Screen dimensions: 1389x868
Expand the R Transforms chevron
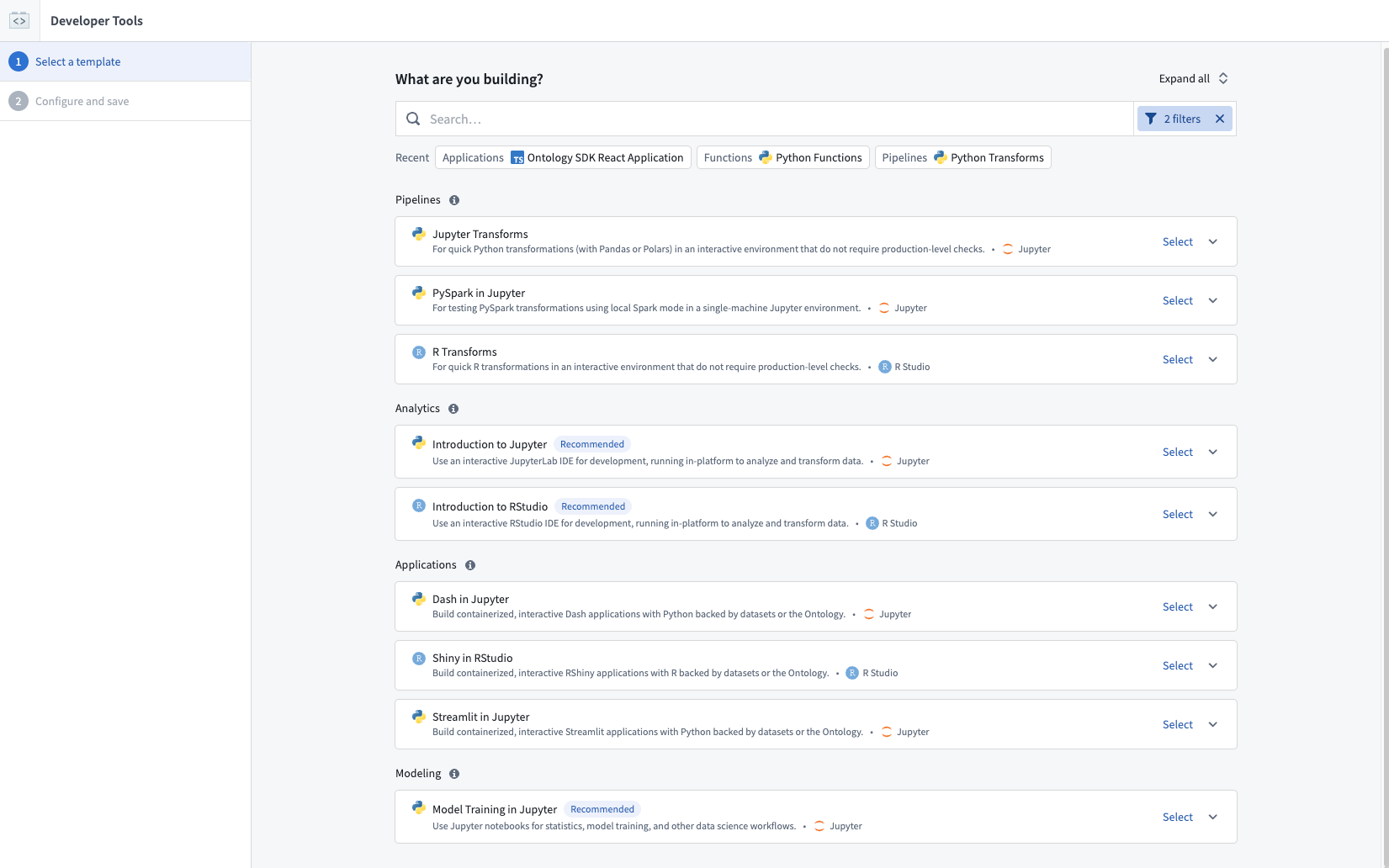[1213, 359]
